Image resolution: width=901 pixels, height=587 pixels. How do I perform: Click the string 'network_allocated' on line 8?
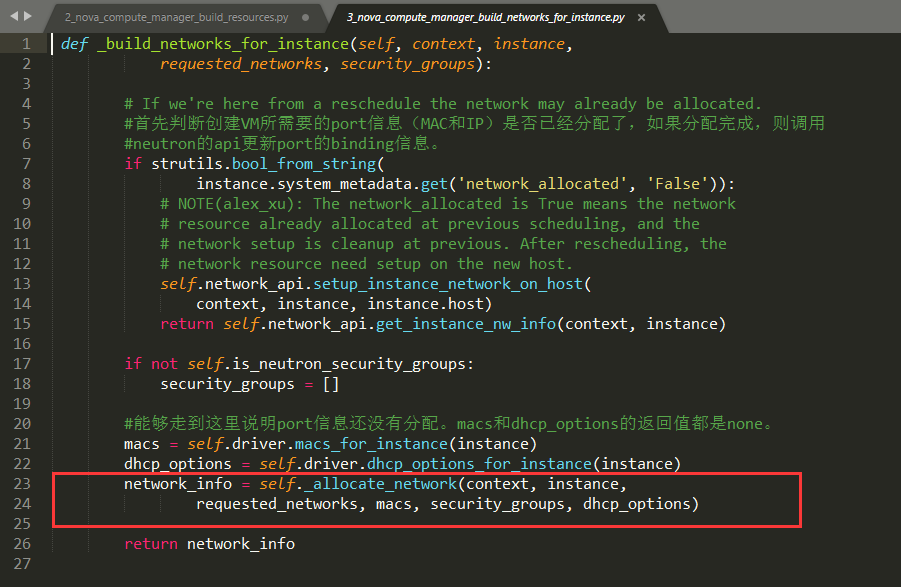click(x=542, y=184)
